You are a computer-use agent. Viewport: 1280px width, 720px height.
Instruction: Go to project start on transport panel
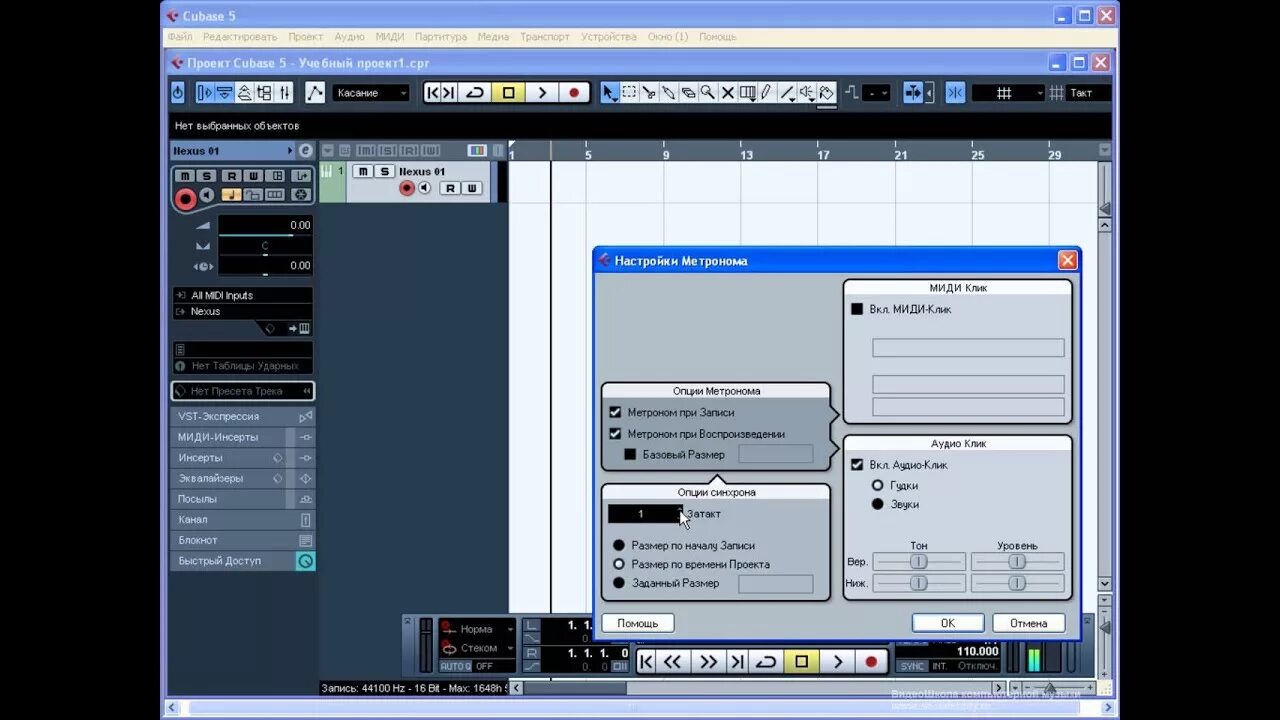click(646, 661)
